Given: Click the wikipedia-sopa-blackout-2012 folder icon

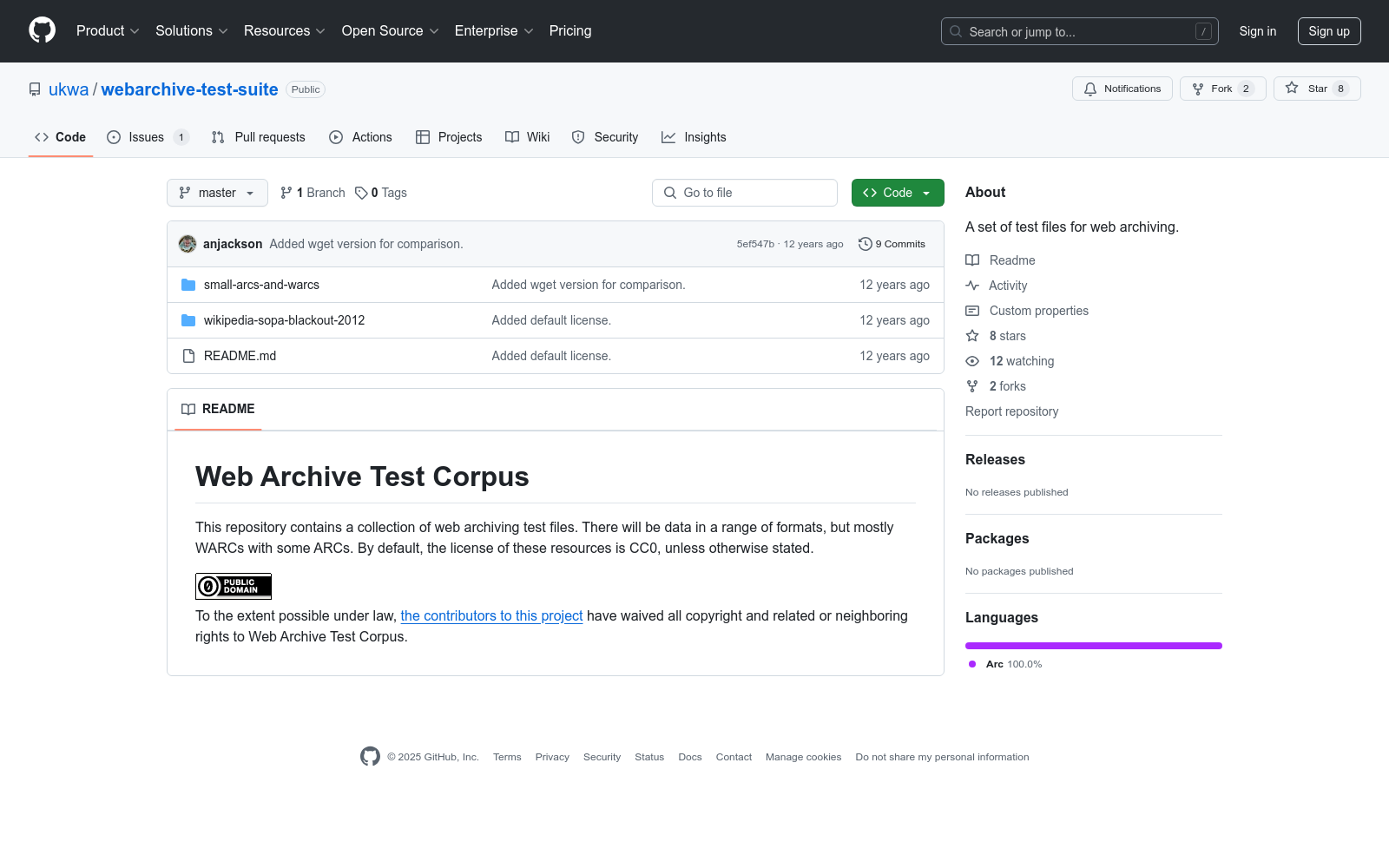Looking at the screenshot, I should pos(188,320).
